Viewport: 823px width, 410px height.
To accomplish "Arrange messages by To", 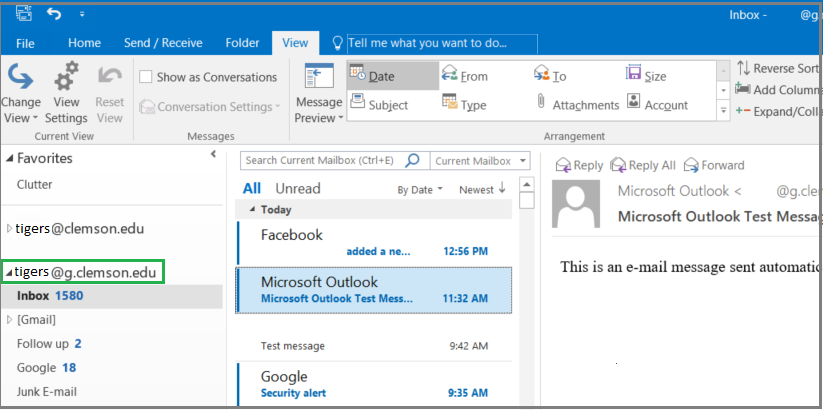I will [550, 76].
